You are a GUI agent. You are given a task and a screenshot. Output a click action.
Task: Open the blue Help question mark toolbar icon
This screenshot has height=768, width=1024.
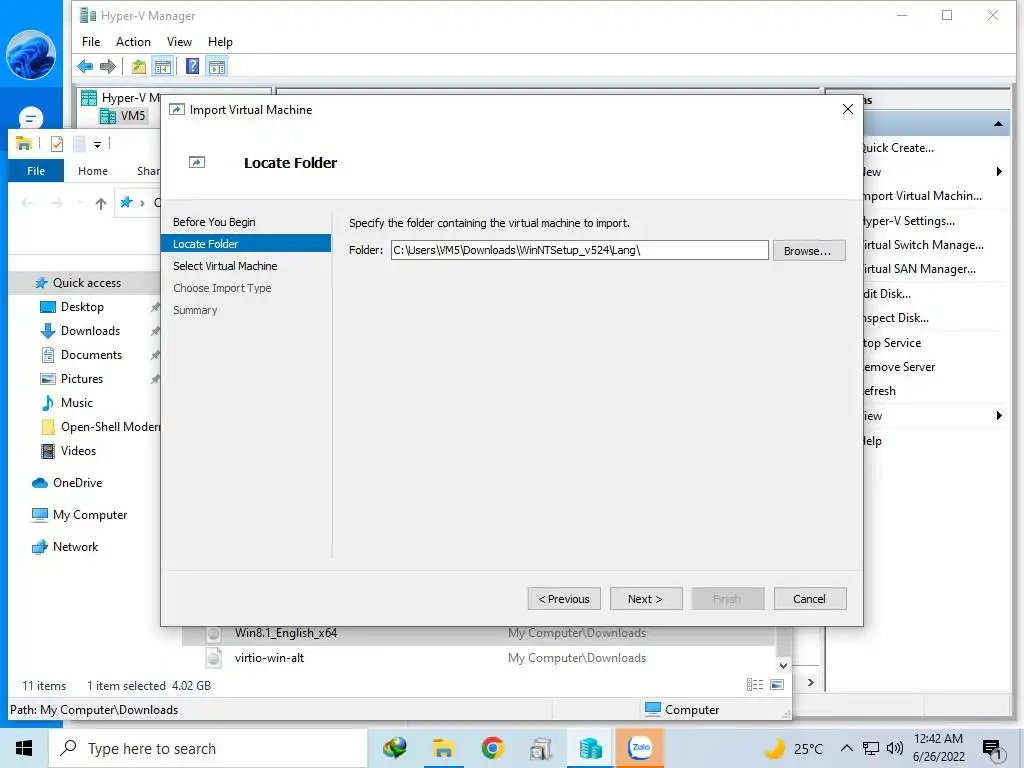(193, 66)
